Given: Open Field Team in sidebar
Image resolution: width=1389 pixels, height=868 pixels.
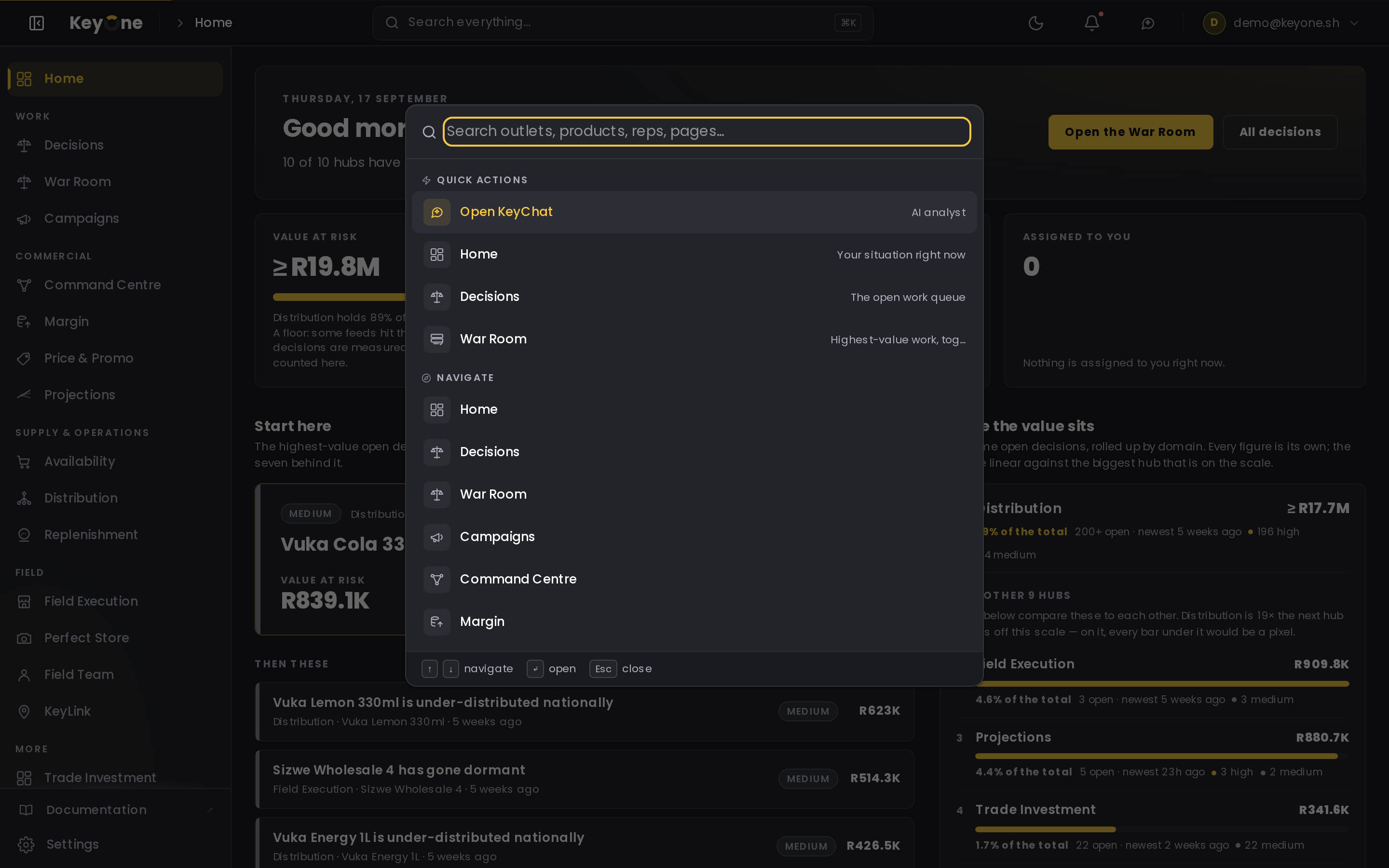Looking at the screenshot, I should point(115,675).
